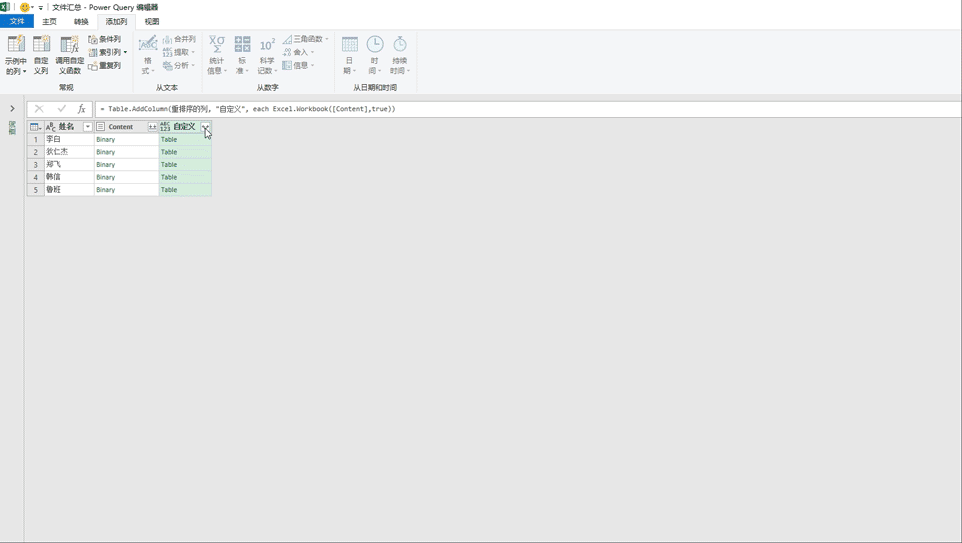Click inside the formula bar text
962x543 pixels.
pos(248,109)
